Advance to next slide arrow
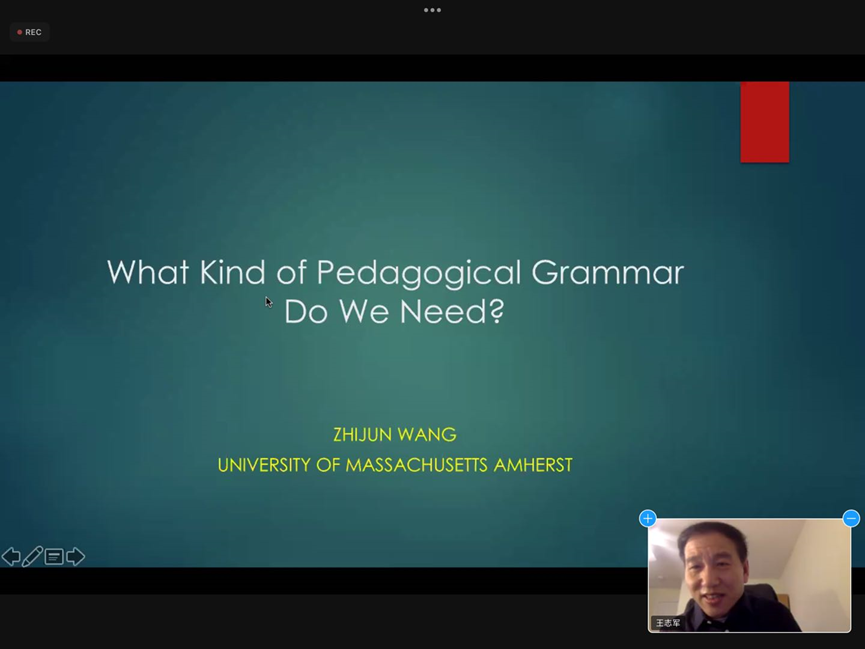This screenshot has height=649, width=865. [x=76, y=557]
